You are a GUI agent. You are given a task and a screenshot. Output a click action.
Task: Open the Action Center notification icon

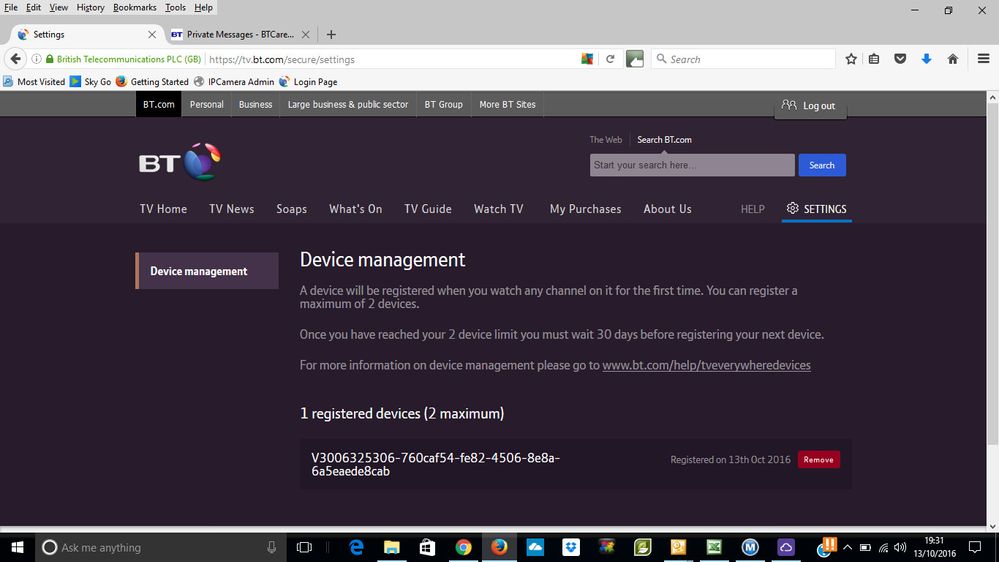click(x=975, y=547)
